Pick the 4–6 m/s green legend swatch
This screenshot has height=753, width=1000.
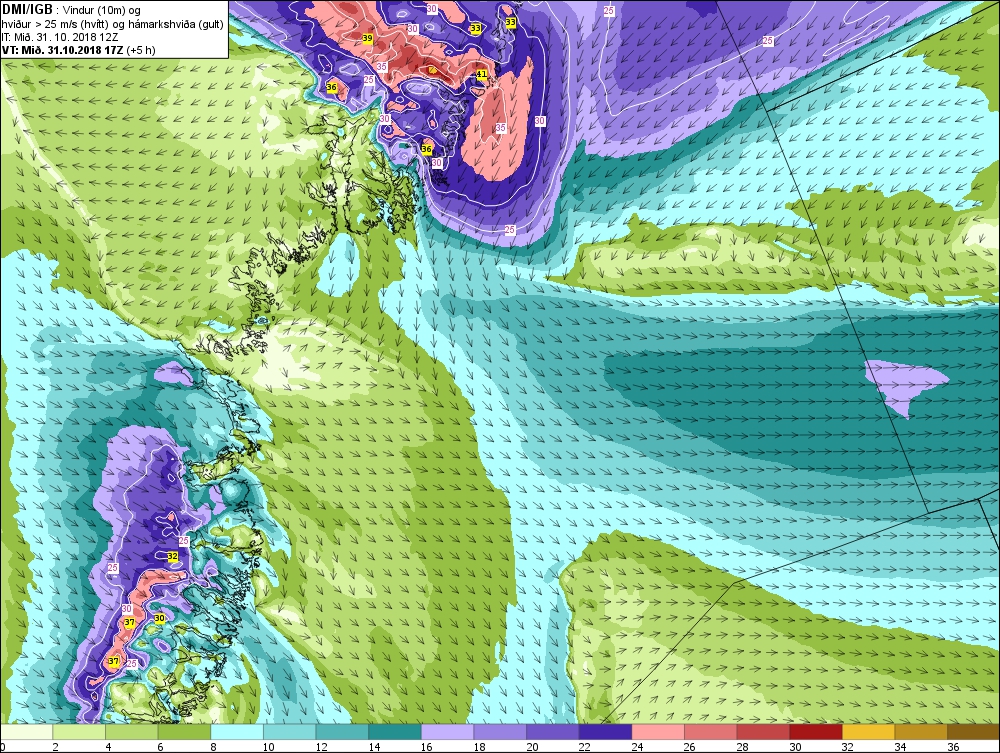click(132, 732)
